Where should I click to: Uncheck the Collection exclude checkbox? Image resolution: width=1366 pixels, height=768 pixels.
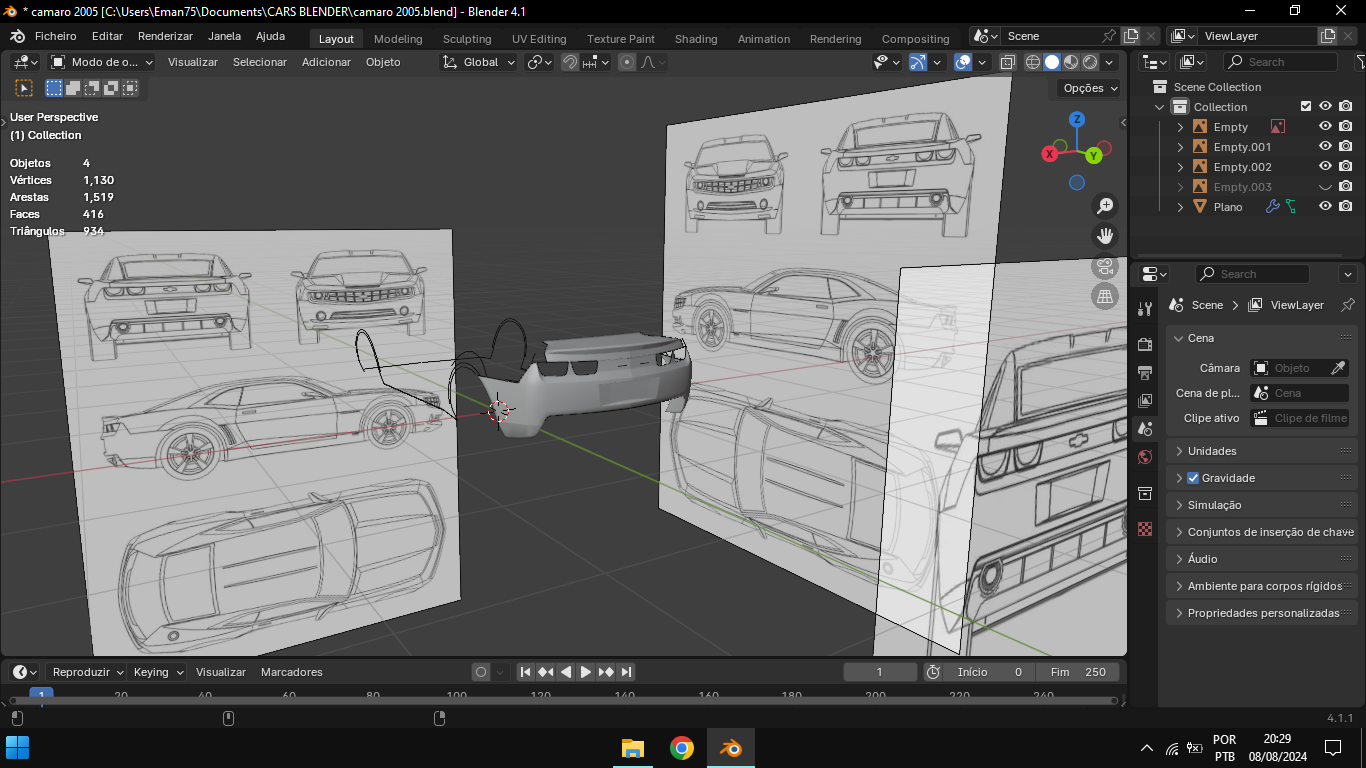[1305, 107]
